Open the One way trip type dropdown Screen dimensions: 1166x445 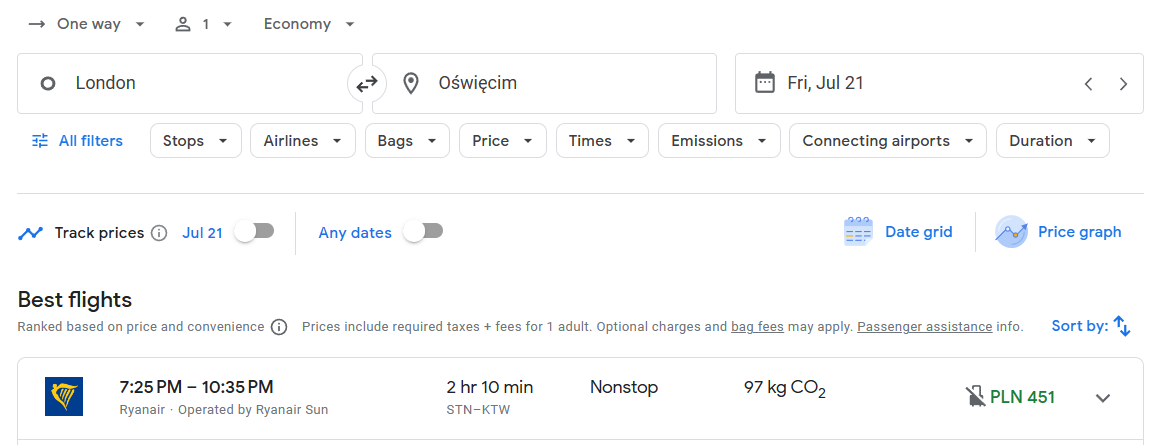pos(87,24)
